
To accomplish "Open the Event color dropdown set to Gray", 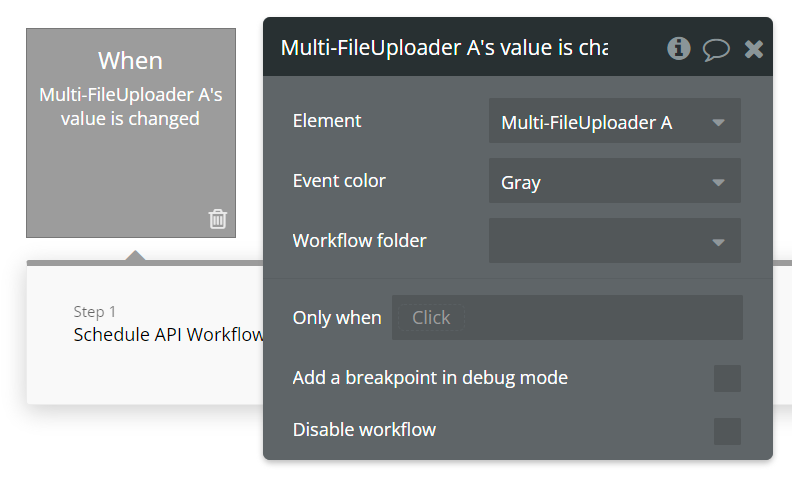I will (x=614, y=182).
